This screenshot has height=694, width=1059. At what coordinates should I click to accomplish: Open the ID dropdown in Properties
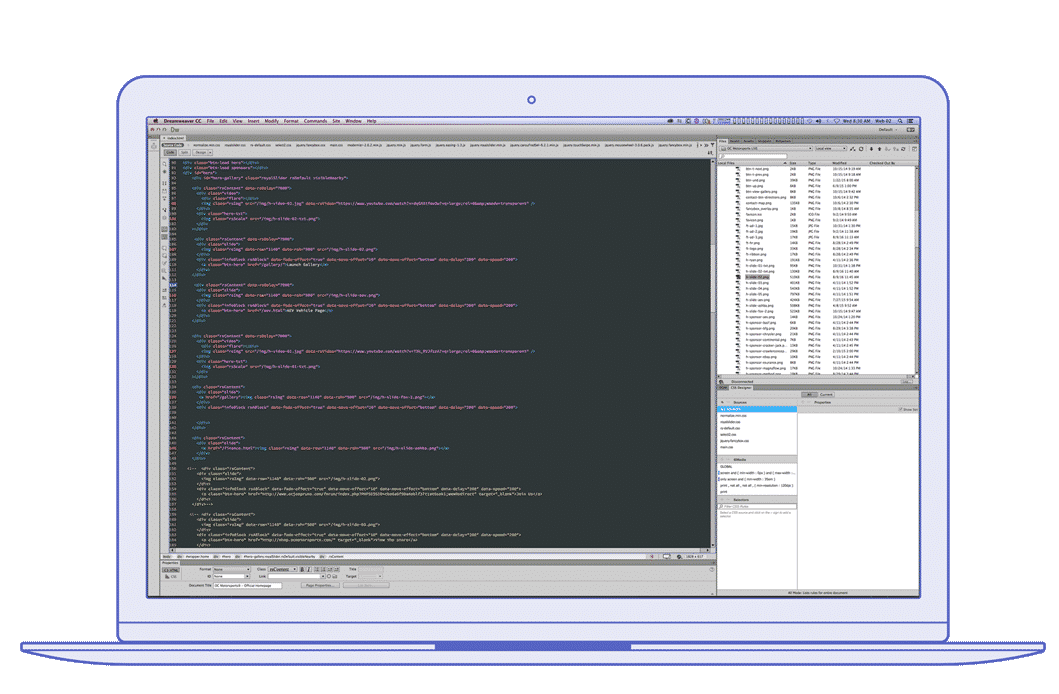click(x=232, y=577)
